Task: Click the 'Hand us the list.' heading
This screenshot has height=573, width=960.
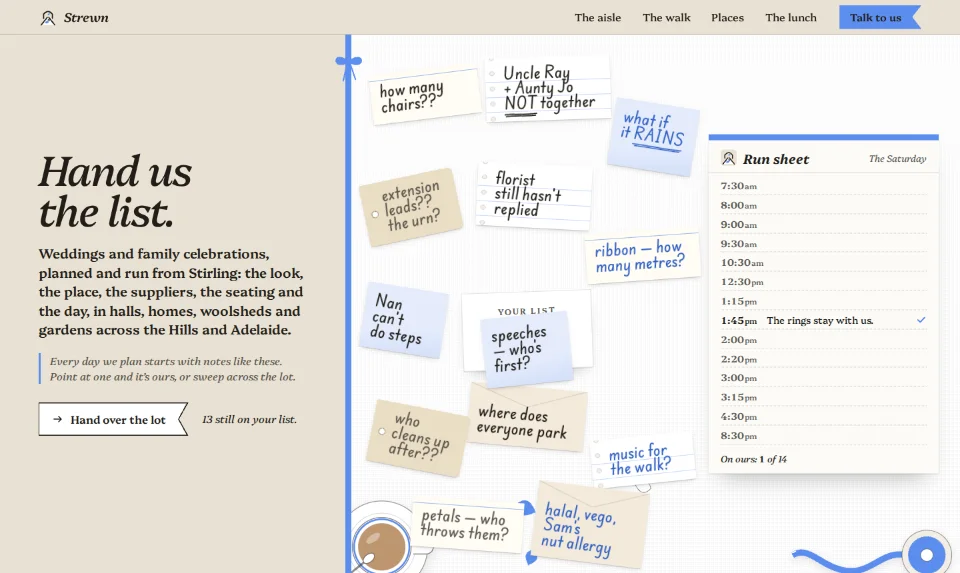Action: tap(115, 192)
